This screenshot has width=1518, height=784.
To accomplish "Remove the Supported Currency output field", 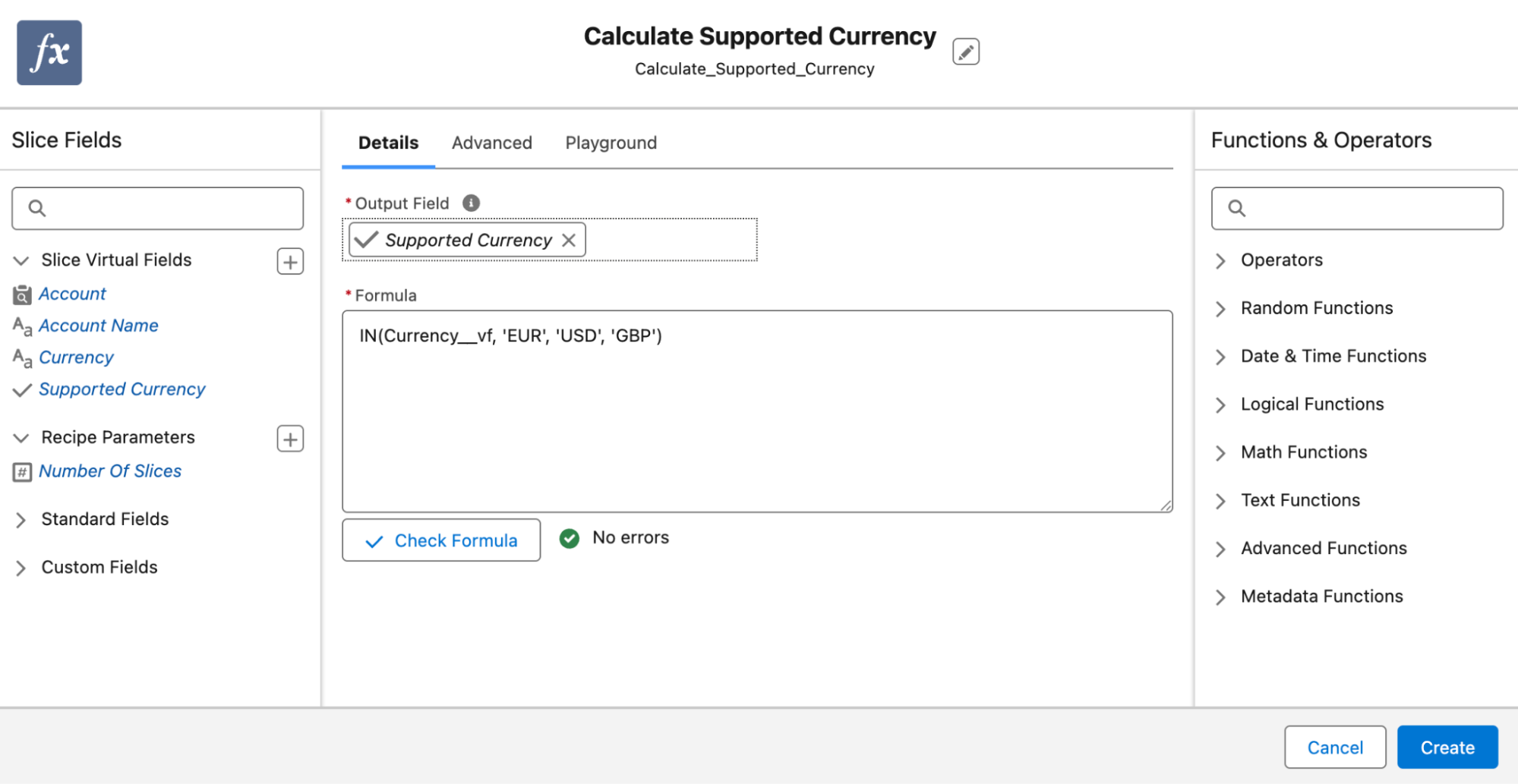I will 569,241.
